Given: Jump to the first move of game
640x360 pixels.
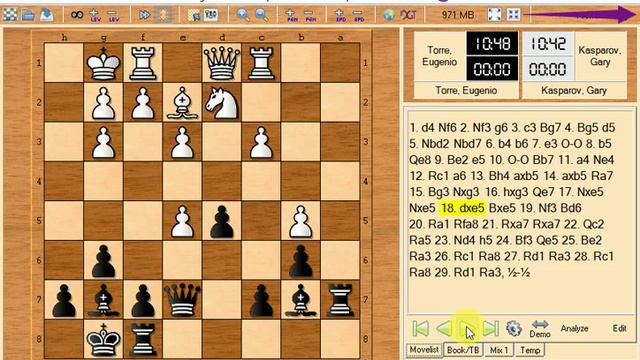Looking at the screenshot, I should (420, 328).
